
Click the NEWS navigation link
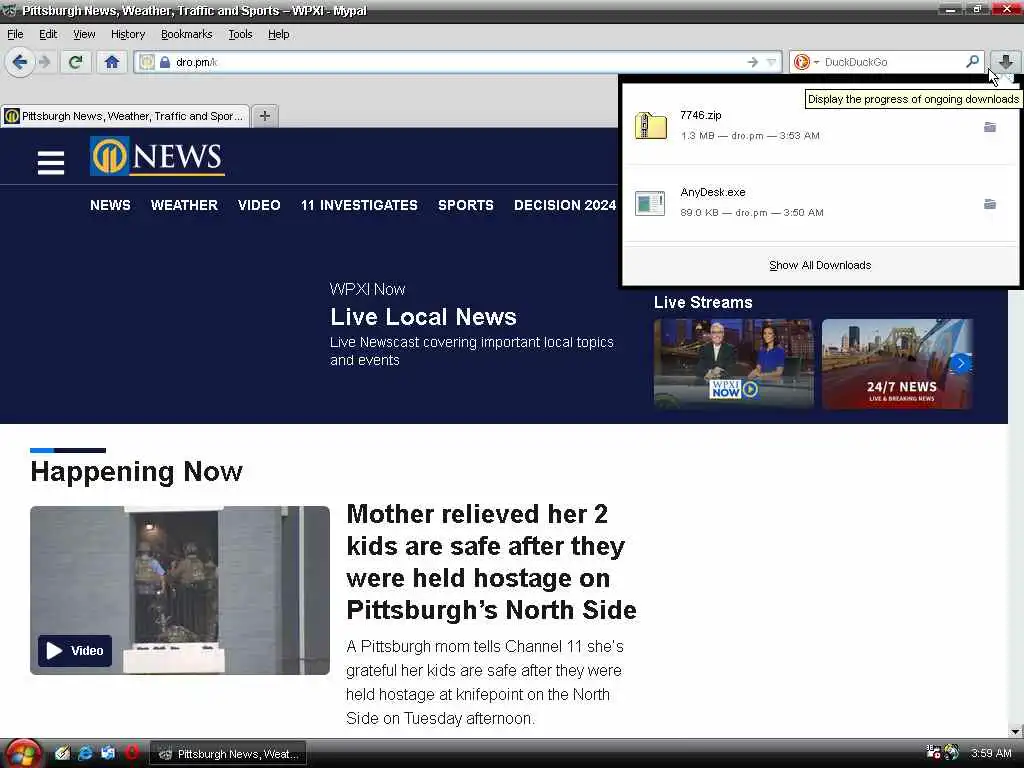pyautogui.click(x=110, y=205)
